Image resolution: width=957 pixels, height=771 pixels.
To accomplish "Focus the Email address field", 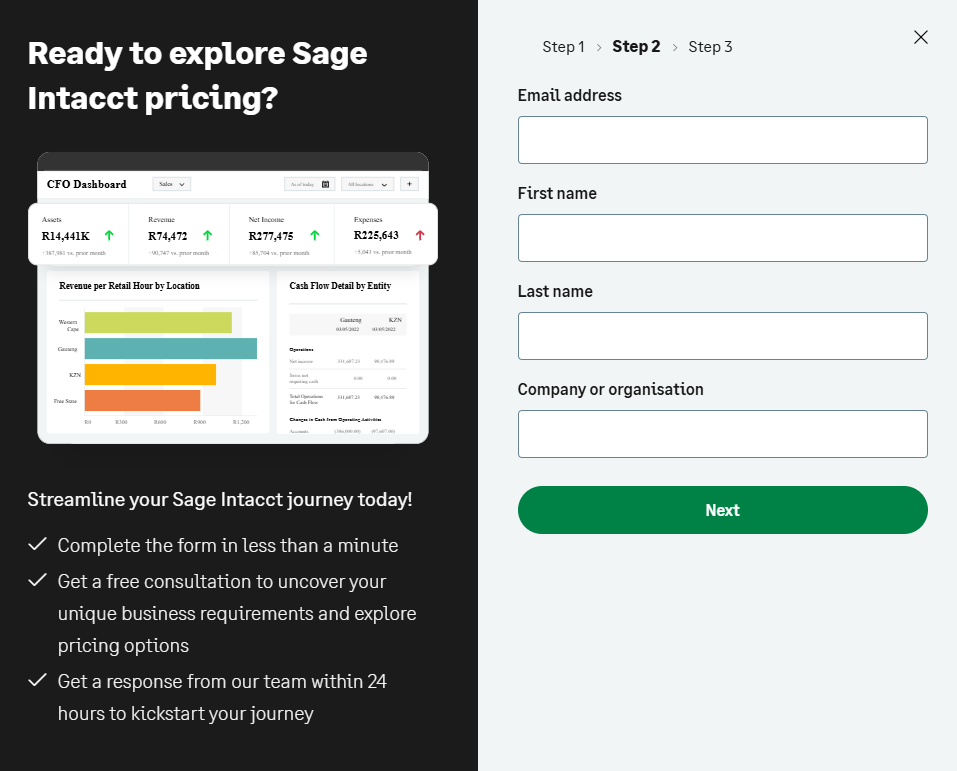I will [x=723, y=140].
